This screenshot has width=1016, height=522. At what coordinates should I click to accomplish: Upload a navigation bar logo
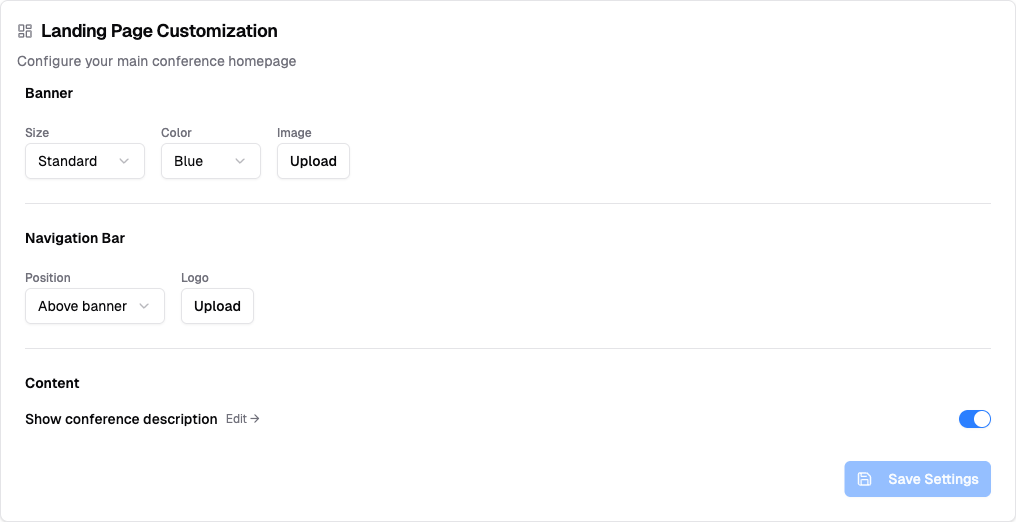tap(217, 306)
